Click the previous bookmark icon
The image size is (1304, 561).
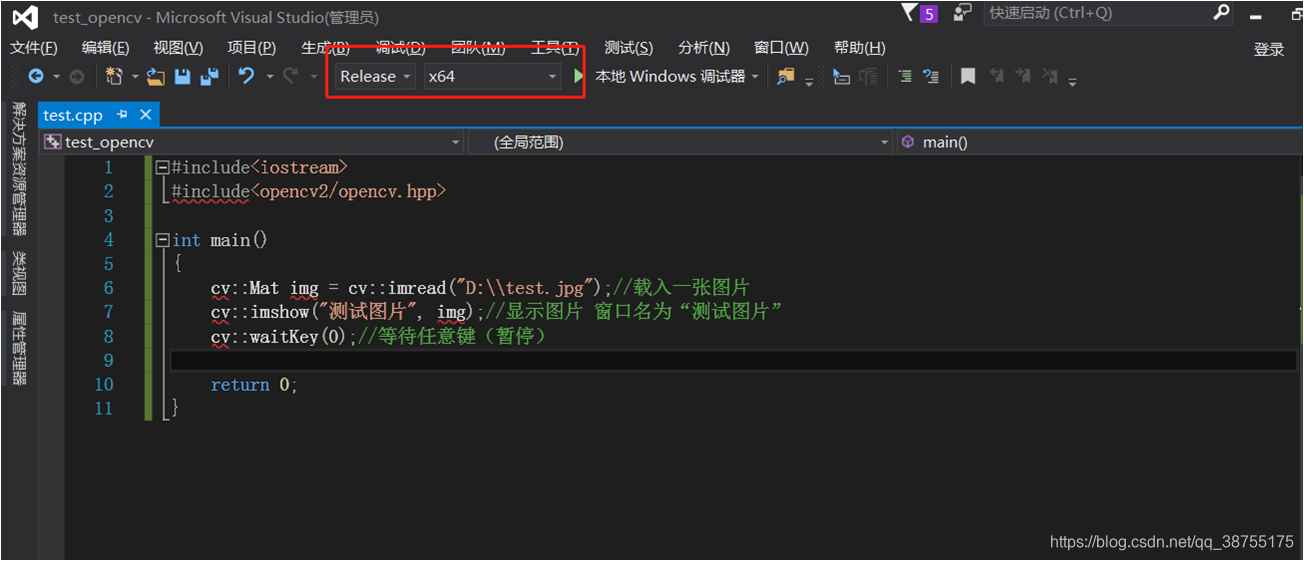pyautogui.click(x=997, y=76)
